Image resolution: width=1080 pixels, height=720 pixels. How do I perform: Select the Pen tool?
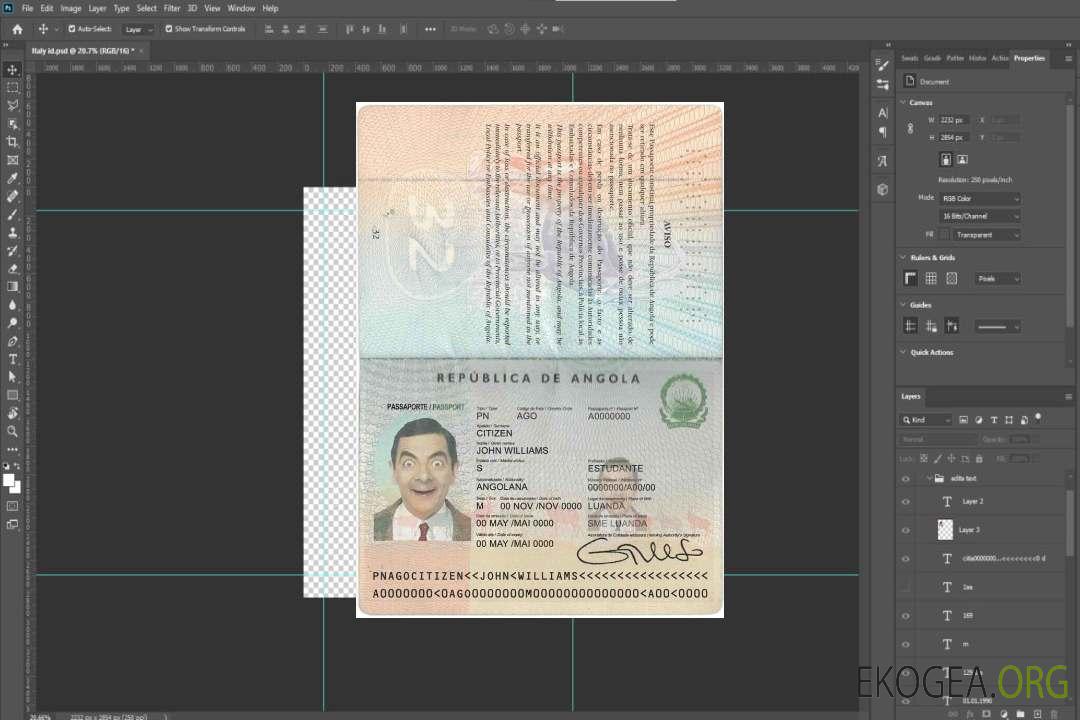pos(12,341)
